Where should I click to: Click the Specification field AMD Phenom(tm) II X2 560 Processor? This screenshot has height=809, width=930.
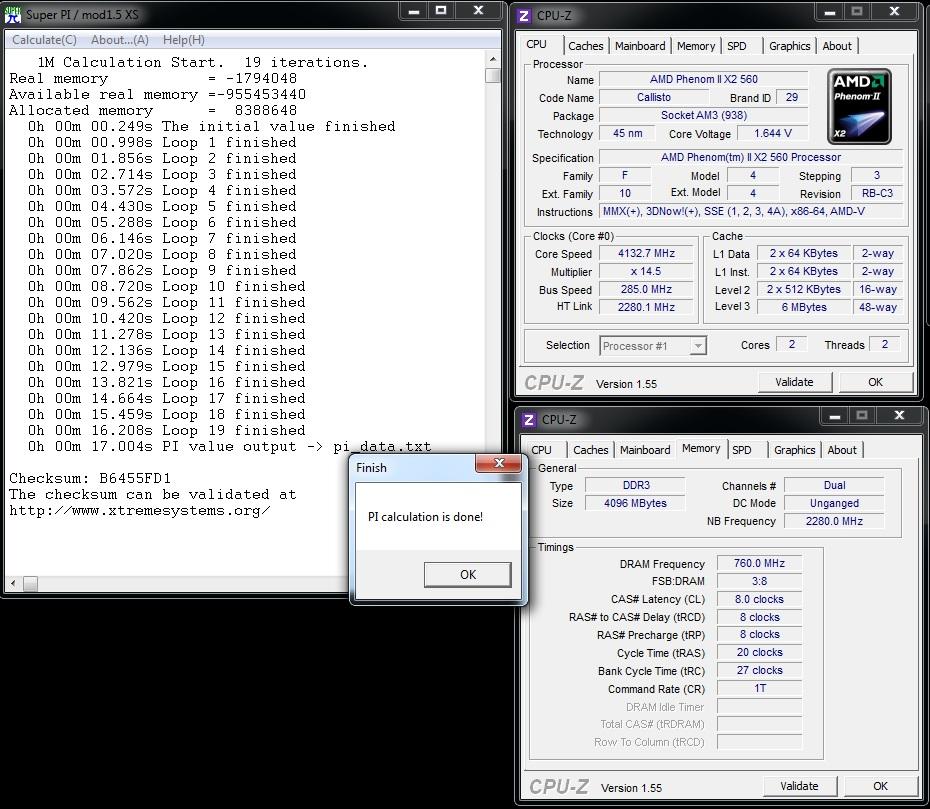click(x=751, y=157)
